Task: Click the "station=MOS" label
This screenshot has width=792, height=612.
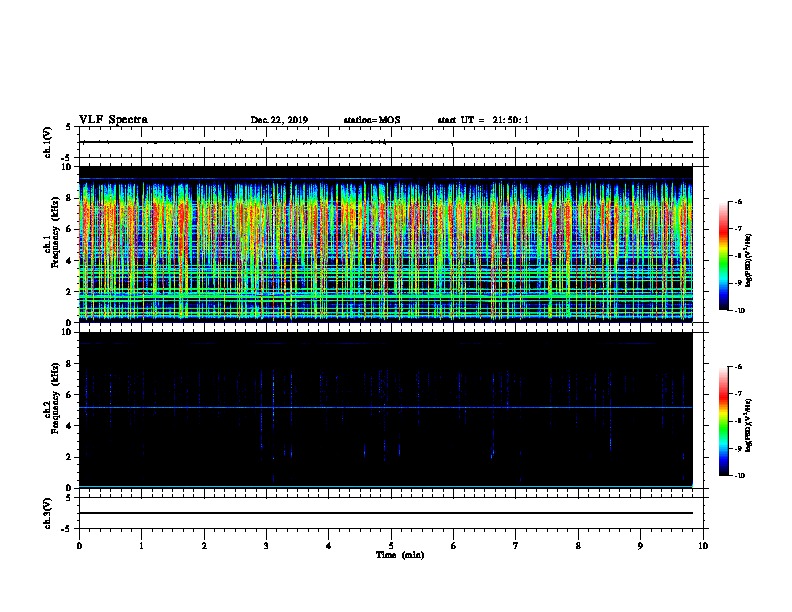Action: 372,120
